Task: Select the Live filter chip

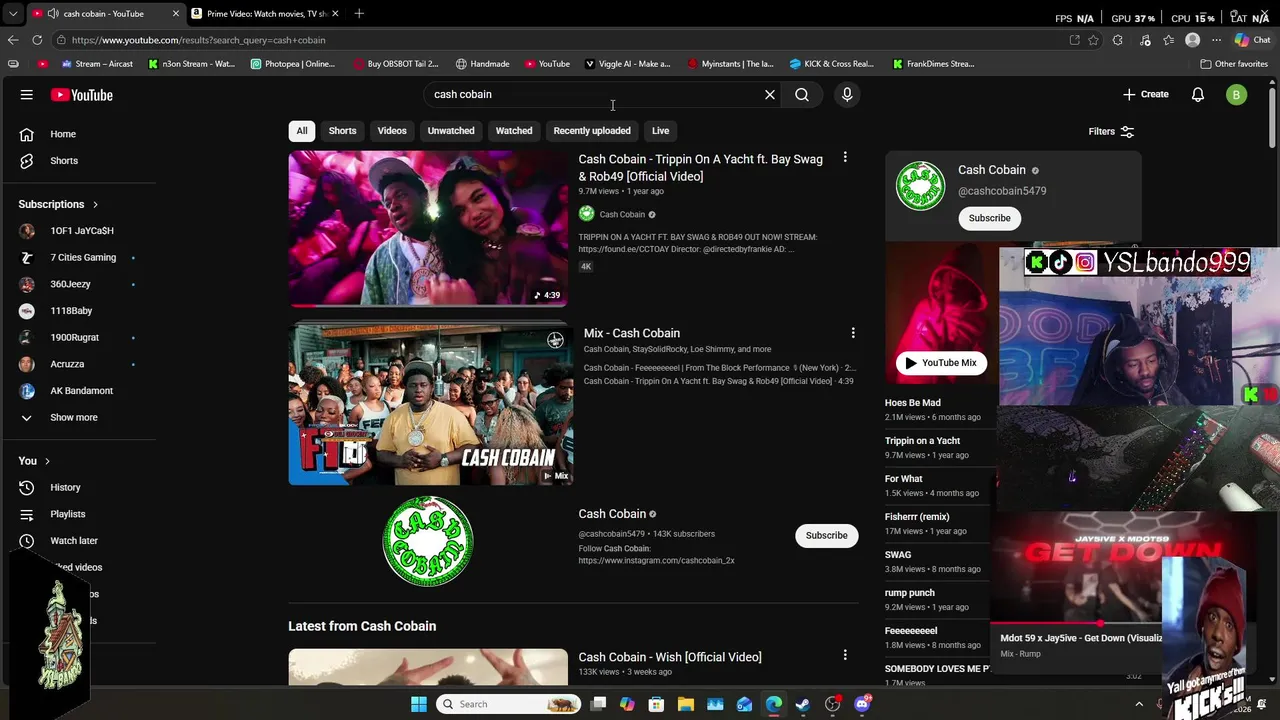Action: click(661, 131)
